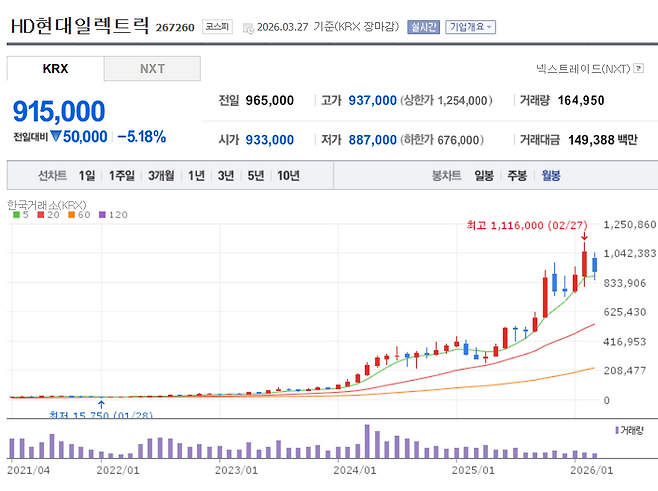Click the green 5 moving average swatch
The height and width of the screenshot is (491, 658).
click(16, 215)
